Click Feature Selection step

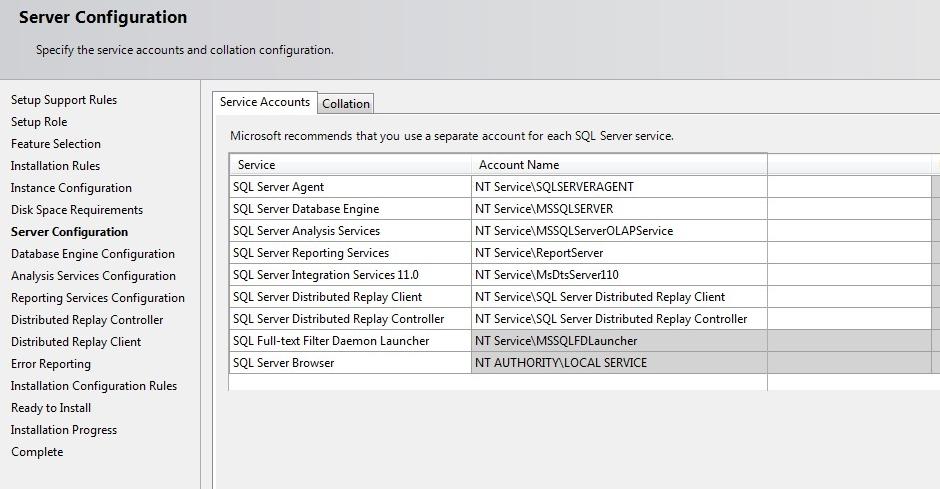(56, 144)
